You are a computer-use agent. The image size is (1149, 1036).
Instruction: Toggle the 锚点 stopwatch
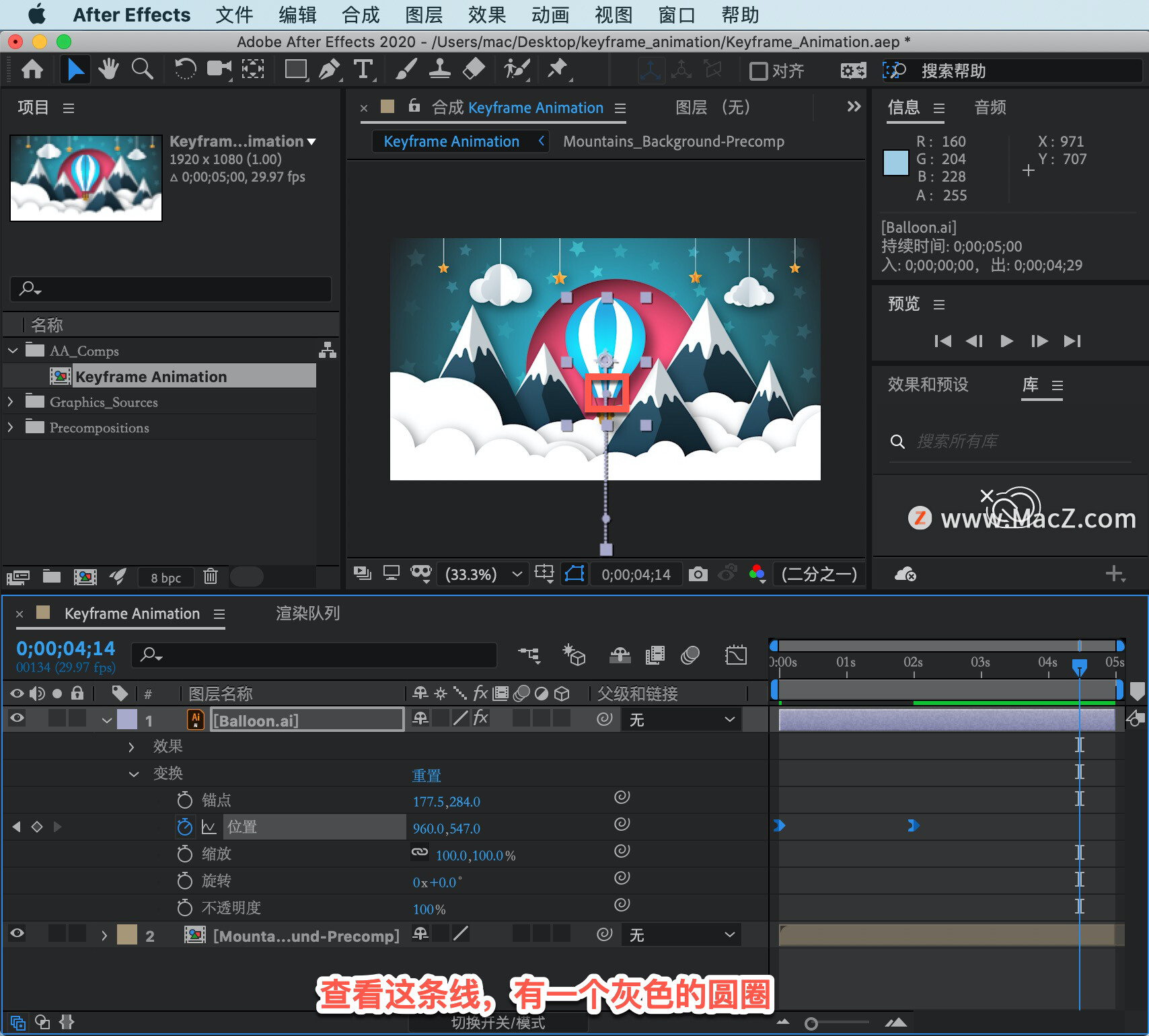[184, 800]
